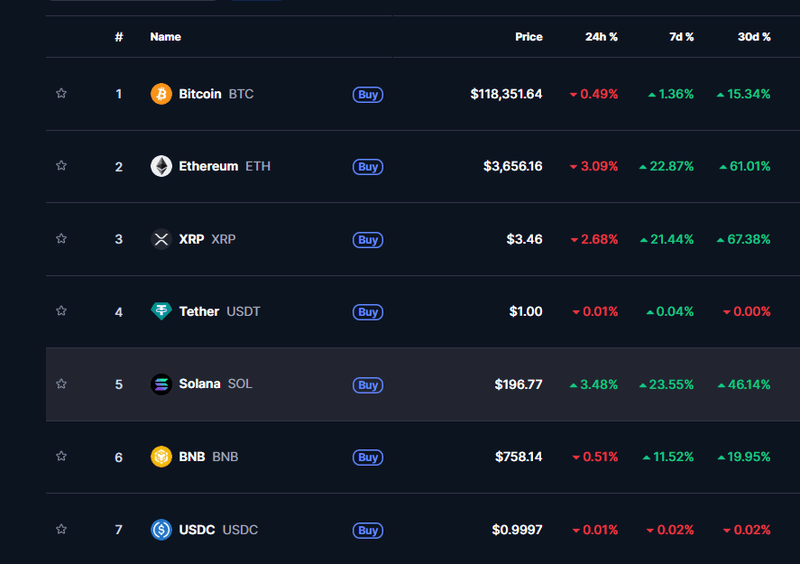Sort by the 30d % column header
The image size is (800, 564).
[x=754, y=37]
